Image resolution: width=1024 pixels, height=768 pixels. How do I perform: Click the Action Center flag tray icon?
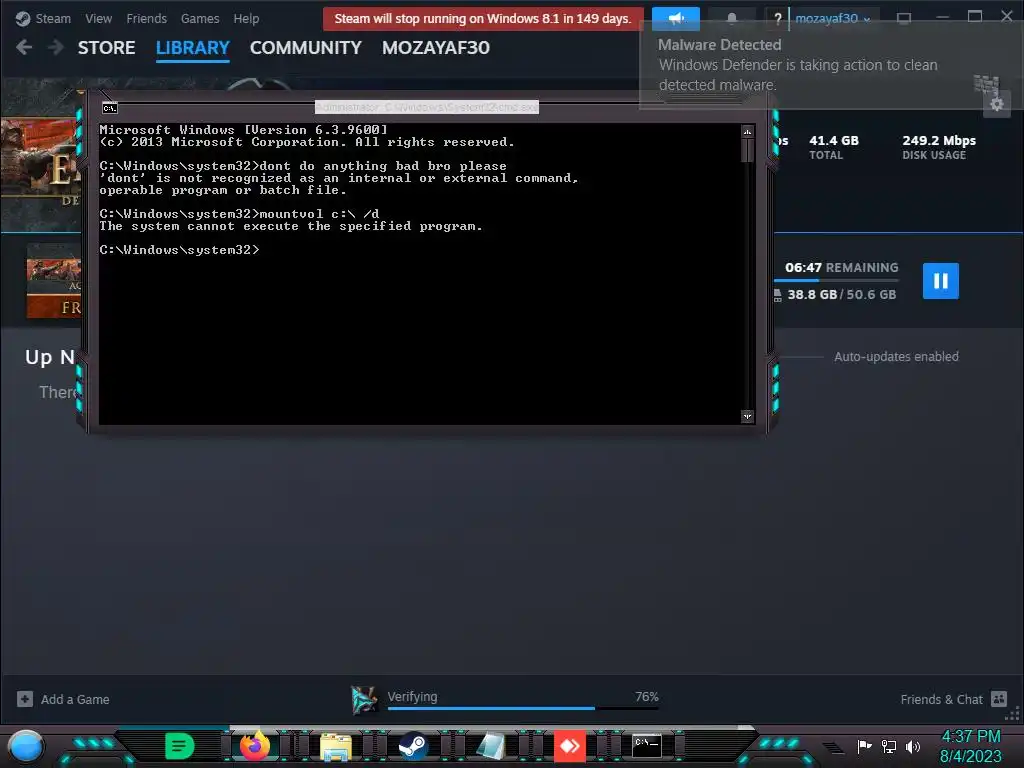tap(864, 746)
